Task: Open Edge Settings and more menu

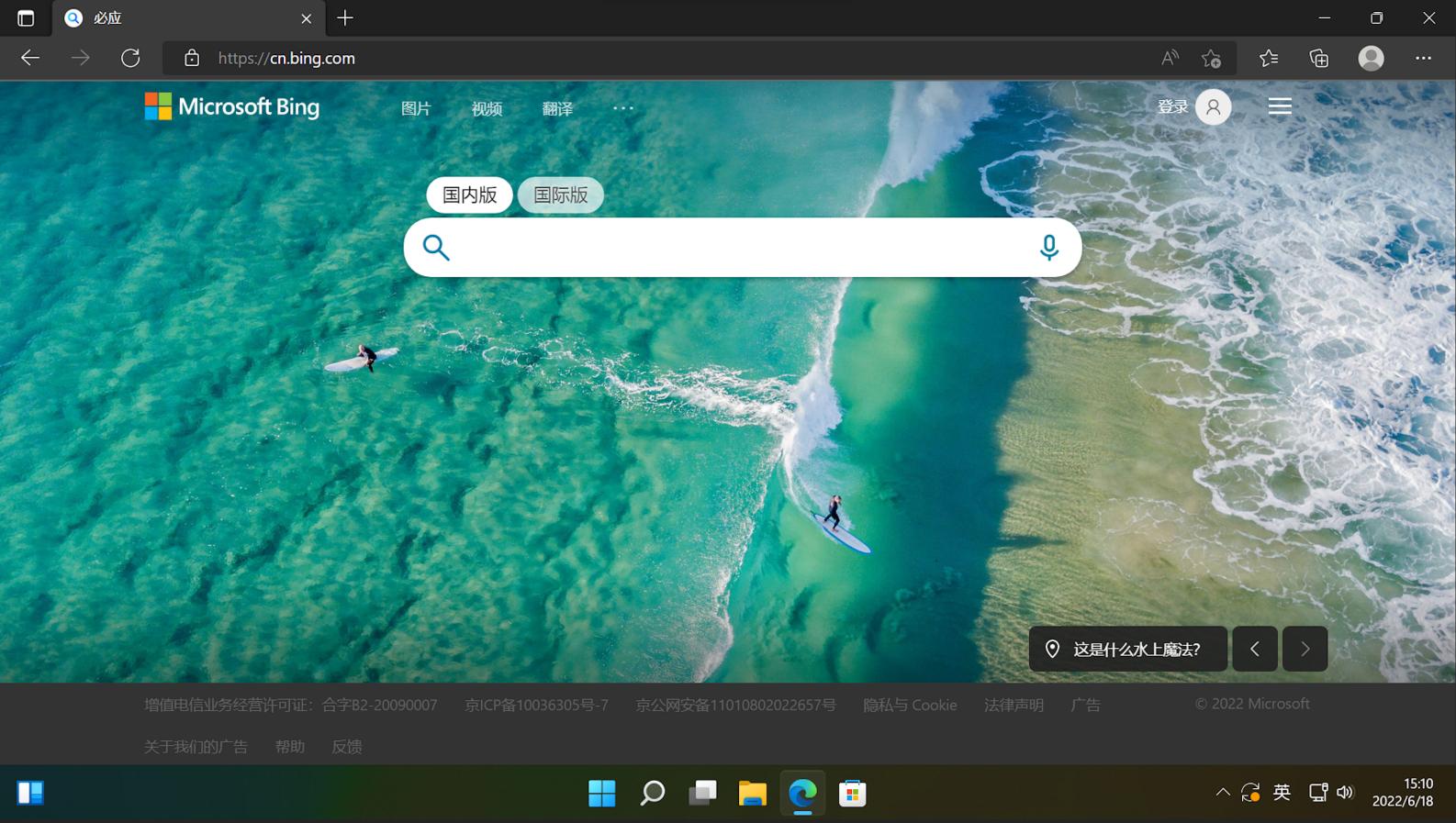Action: pos(1423,58)
